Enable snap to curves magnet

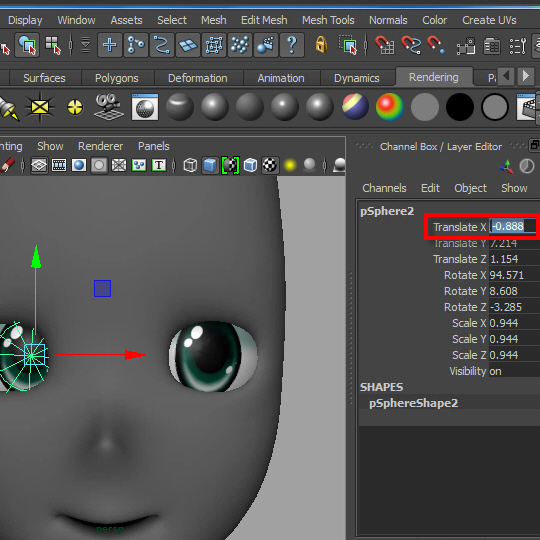pyautogui.click(x=411, y=45)
